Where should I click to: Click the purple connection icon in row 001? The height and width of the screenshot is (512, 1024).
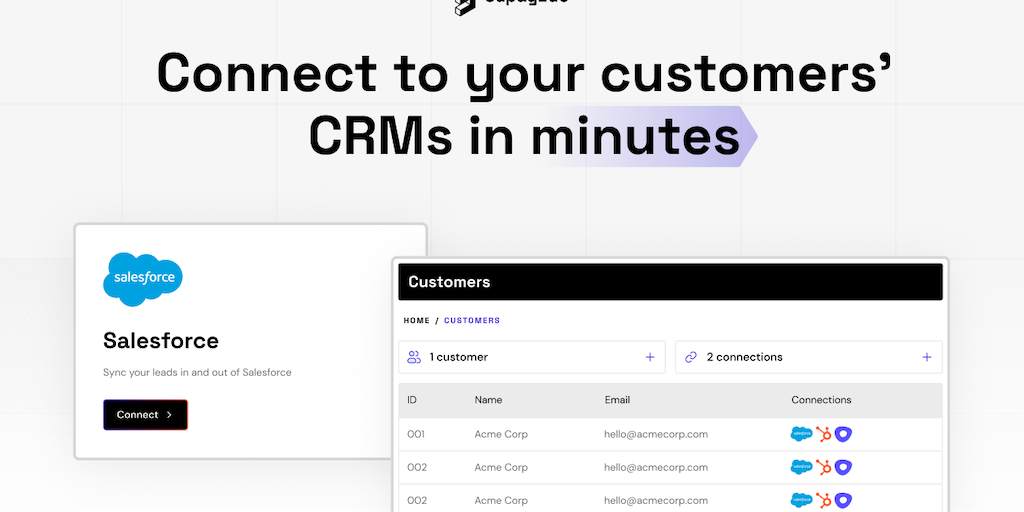click(x=844, y=434)
